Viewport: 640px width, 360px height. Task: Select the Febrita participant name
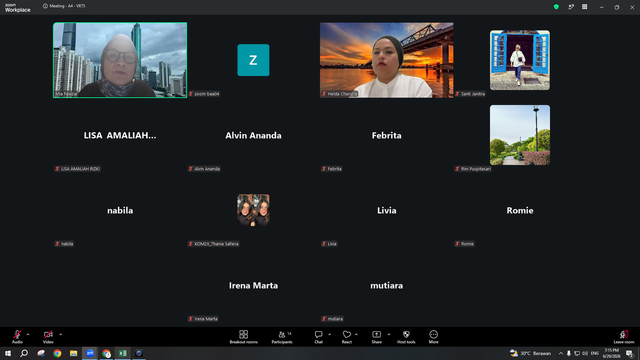387,136
